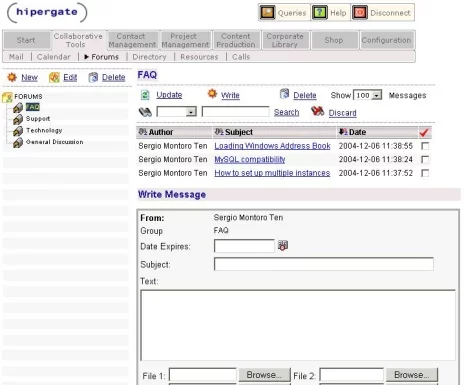Image resolution: width=475 pixels, height=385 pixels.
Task: Open the calendar picker beside Date Expires
Action: 283,246
